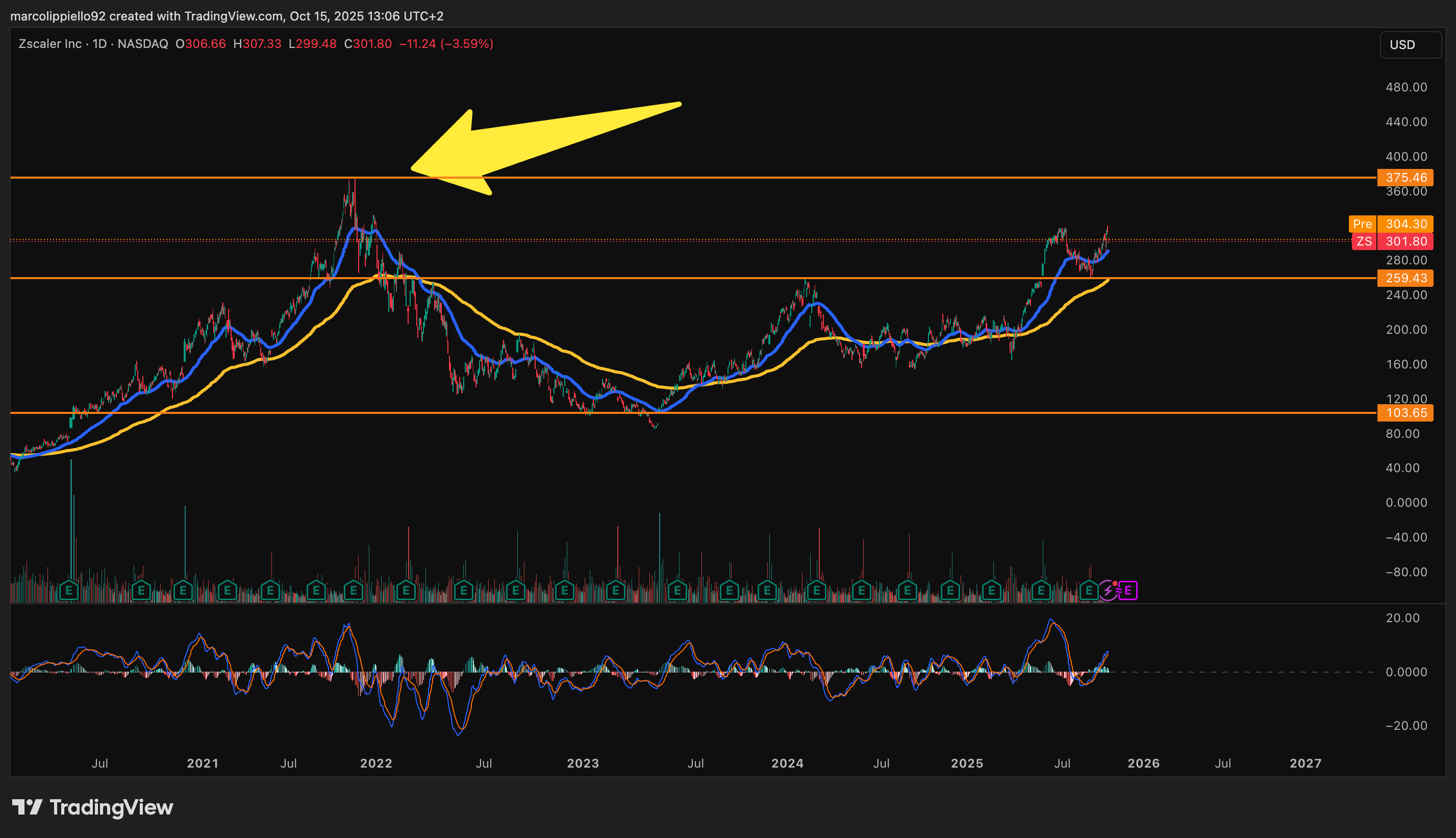Image resolution: width=1456 pixels, height=838 pixels.
Task: Click the 375.46 price level label
Action: click(1405, 177)
